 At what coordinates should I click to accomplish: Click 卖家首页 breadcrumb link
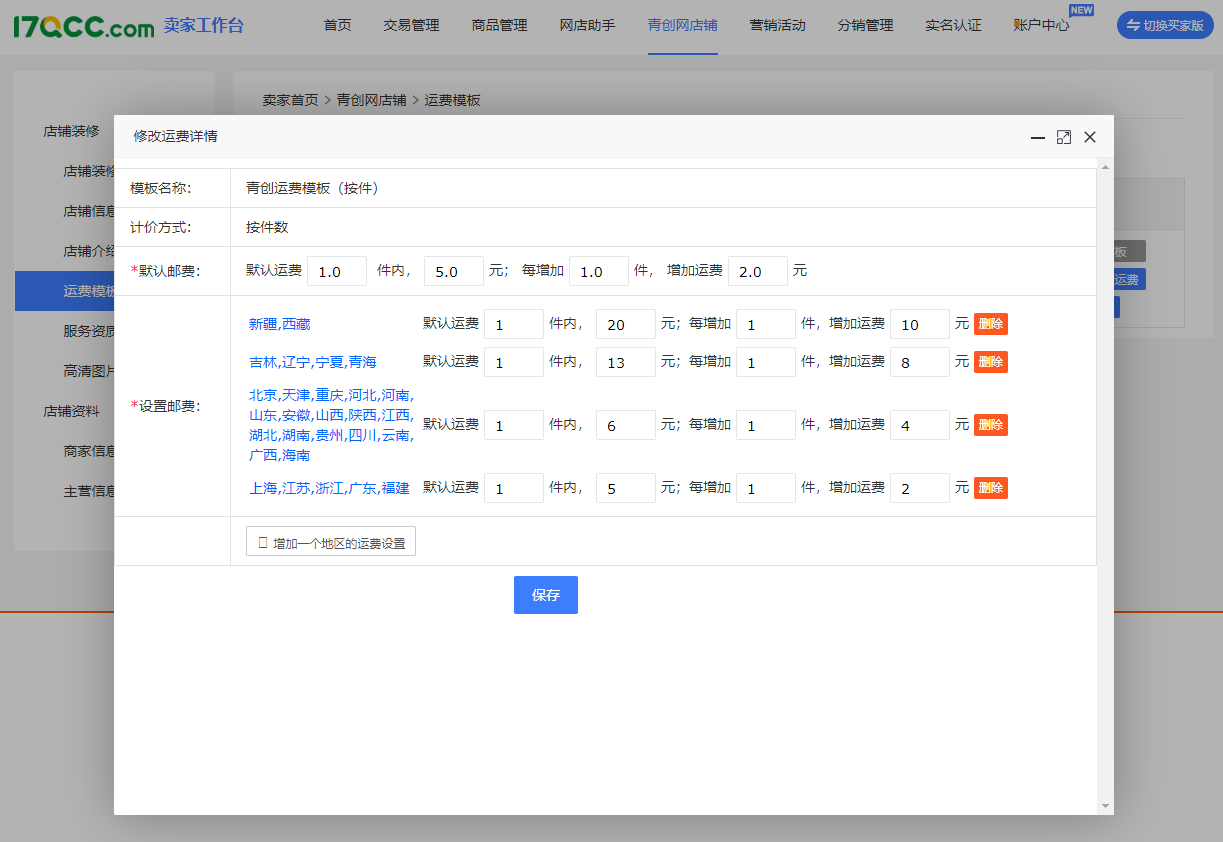[x=290, y=100]
